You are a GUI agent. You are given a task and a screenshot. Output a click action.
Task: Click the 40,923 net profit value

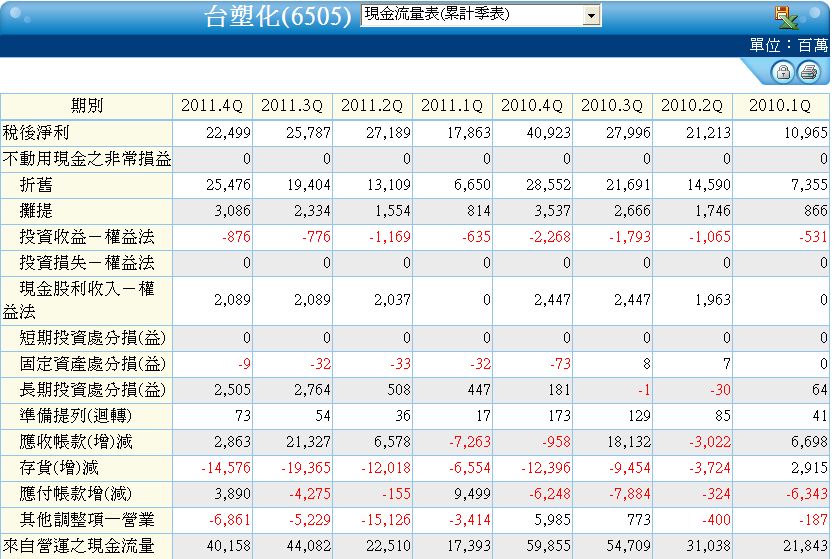[548, 133]
